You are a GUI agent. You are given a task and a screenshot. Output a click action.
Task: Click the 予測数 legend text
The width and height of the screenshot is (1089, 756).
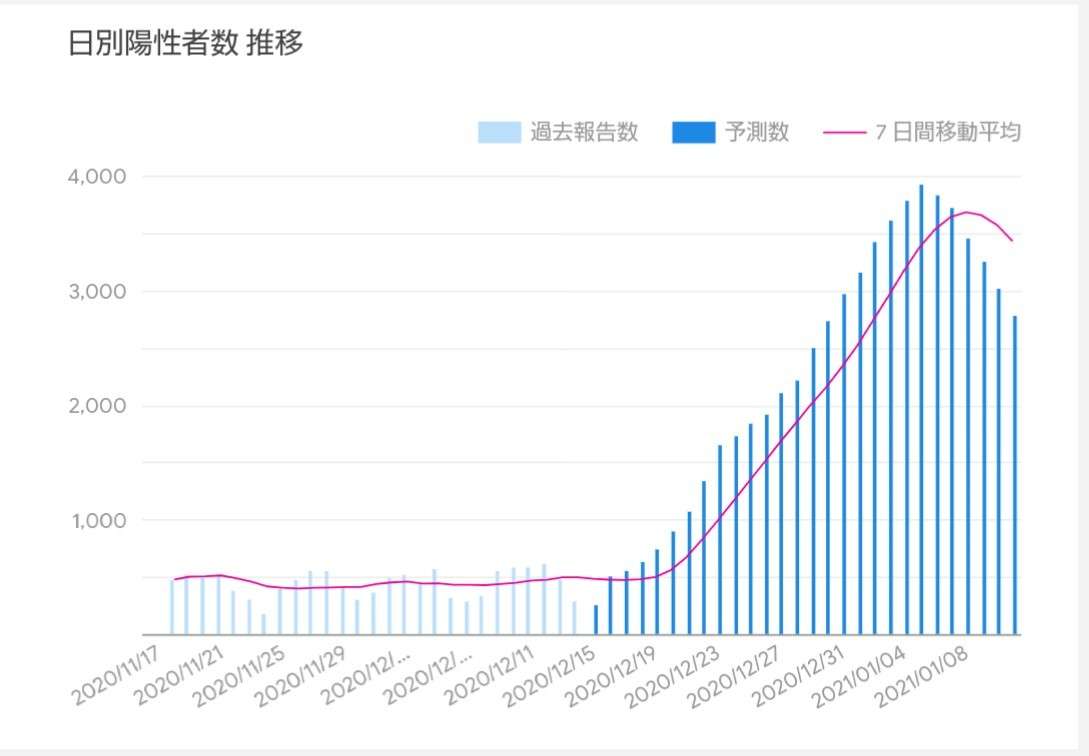(757, 131)
